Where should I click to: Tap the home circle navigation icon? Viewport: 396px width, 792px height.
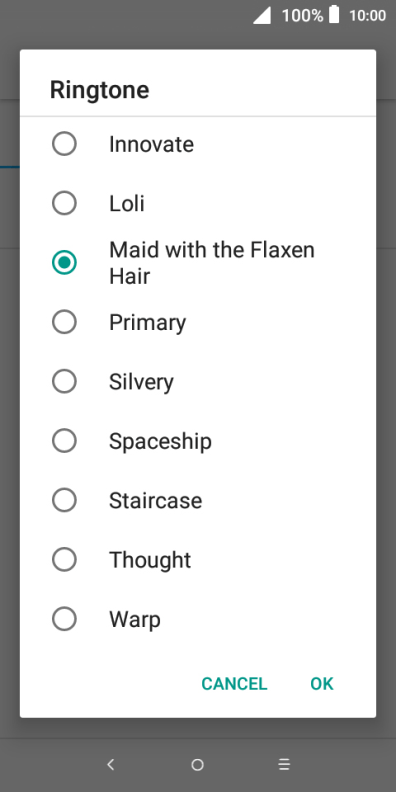coord(197,765)
